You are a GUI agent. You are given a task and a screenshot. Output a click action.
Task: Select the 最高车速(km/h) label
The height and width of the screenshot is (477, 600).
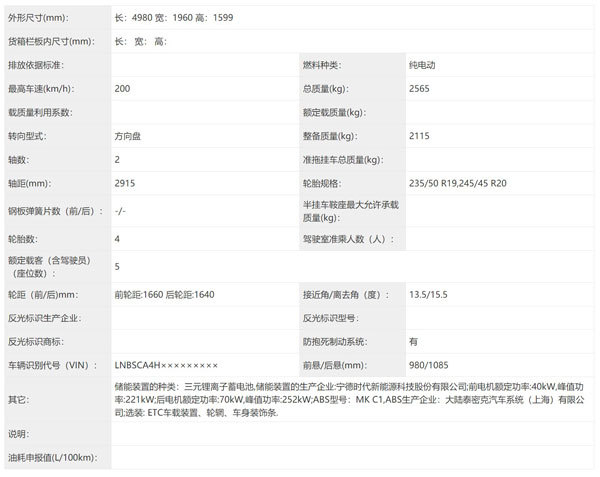(41, 89)
